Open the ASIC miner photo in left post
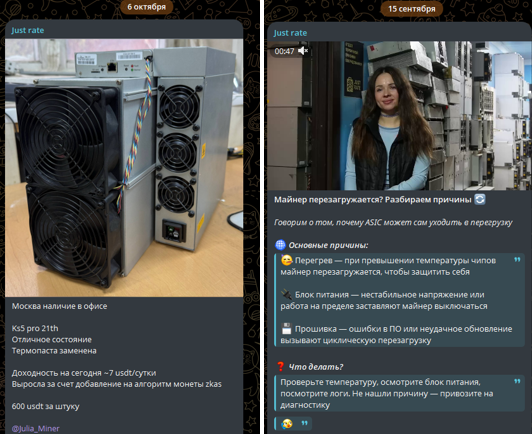 click(124, 168)
